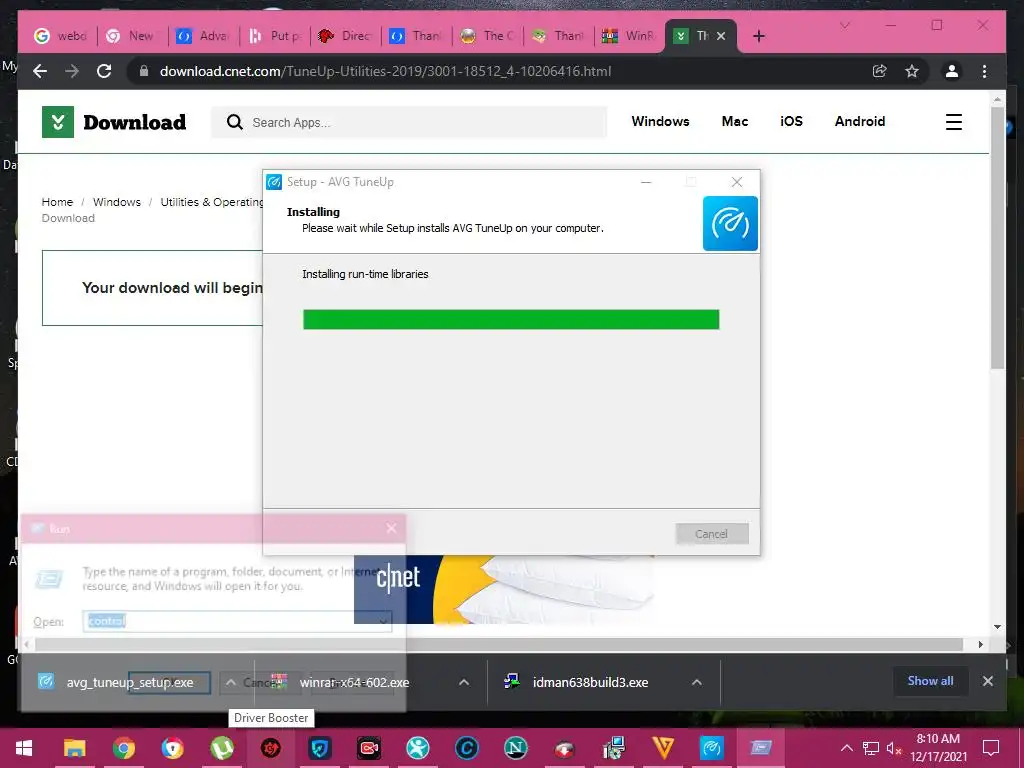Open the CNET hamburger menu
1024x768 pixels.
(x=953, y=122)
